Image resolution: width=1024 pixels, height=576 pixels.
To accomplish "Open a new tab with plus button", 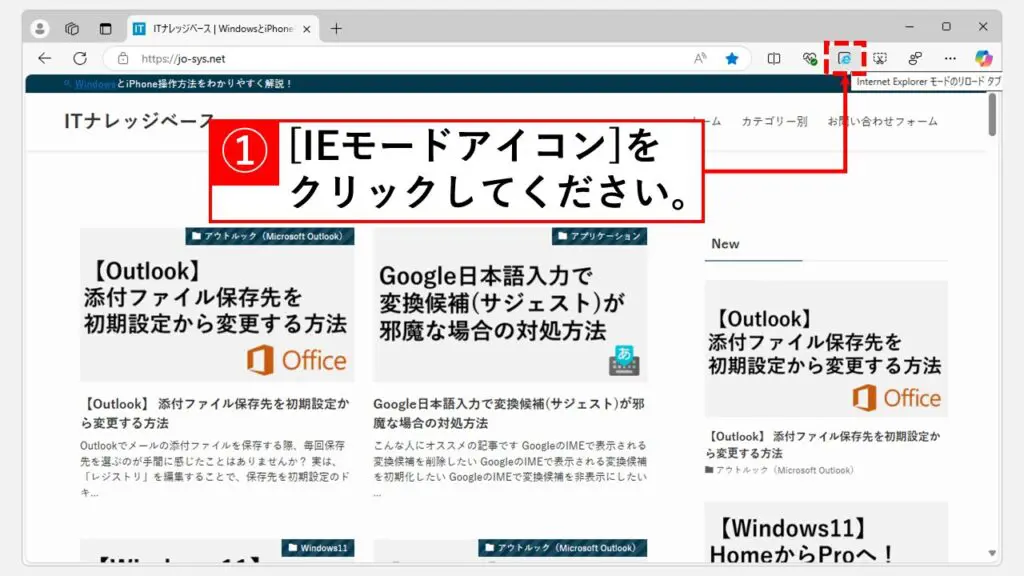I will [336, 28].
